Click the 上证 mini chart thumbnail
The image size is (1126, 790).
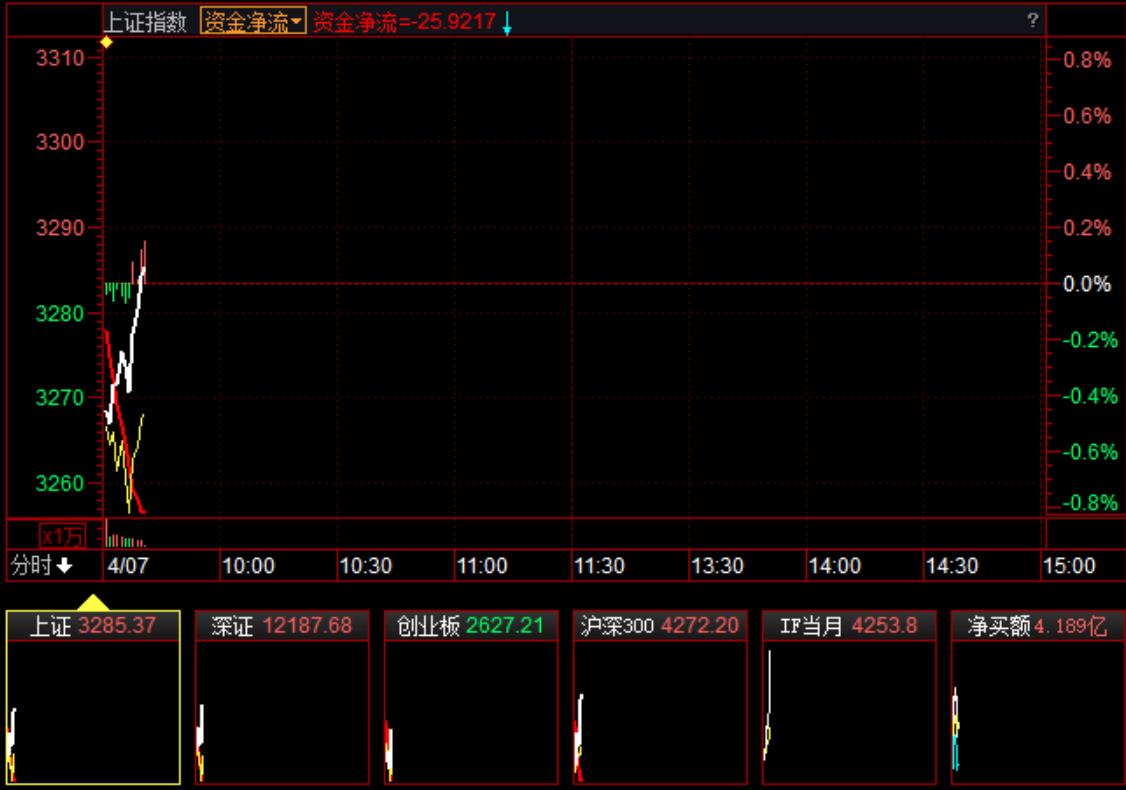pyautogui.click(x=93, y=712)
